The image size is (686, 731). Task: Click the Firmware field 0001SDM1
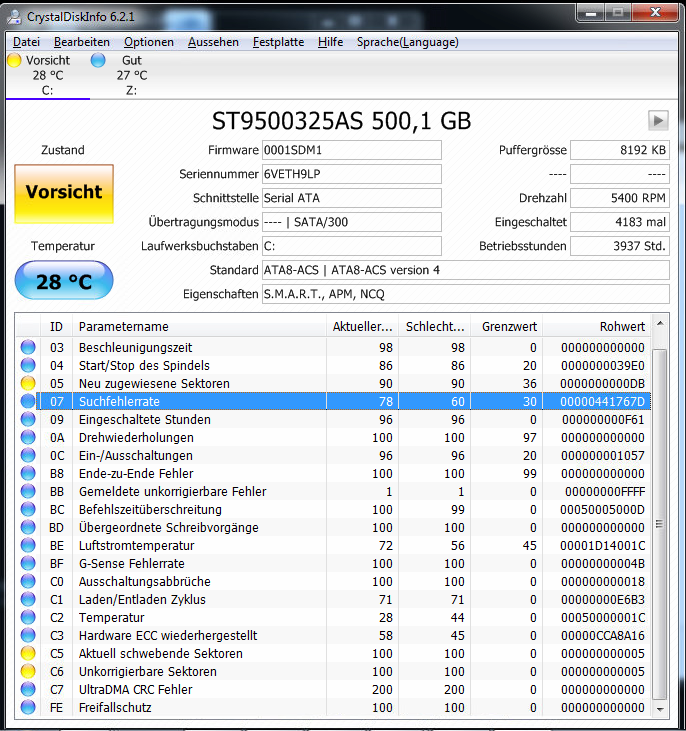(352, 150)
